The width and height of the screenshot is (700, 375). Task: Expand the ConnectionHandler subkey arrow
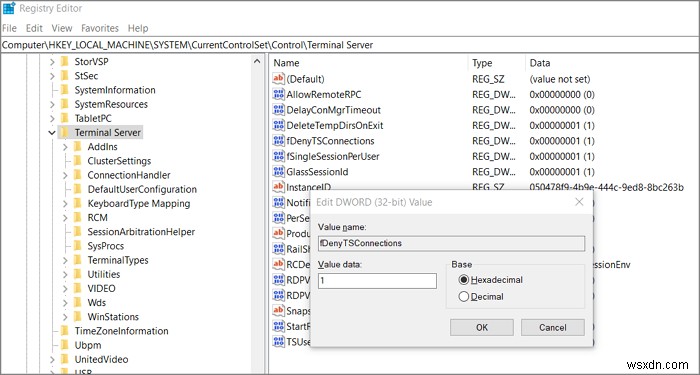coord(65,175)
